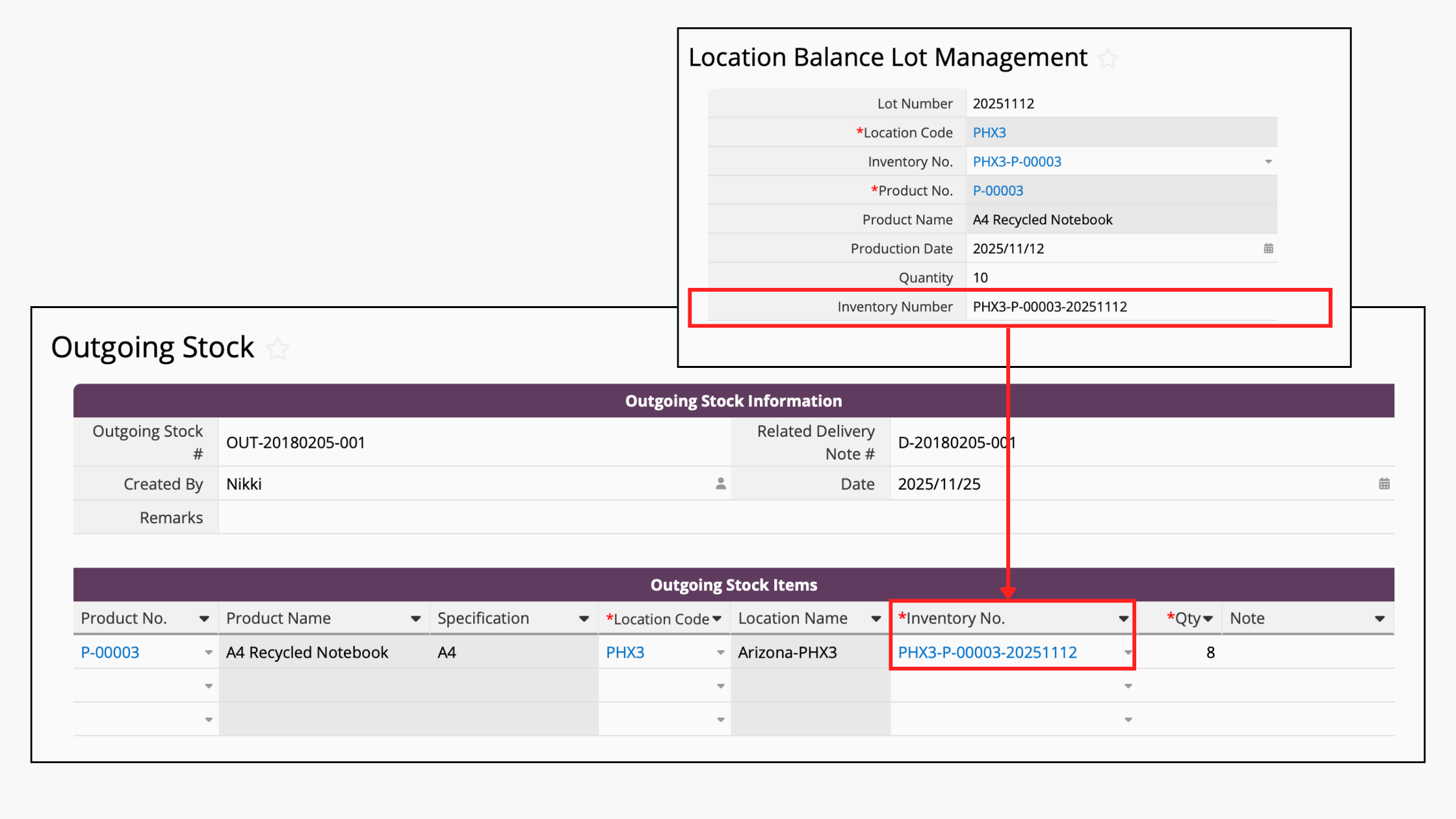This screenshot has height=819, width=1456.
Task: Click the favorite star beside Outgoing Stock
Action: click(x=278, y=349)
